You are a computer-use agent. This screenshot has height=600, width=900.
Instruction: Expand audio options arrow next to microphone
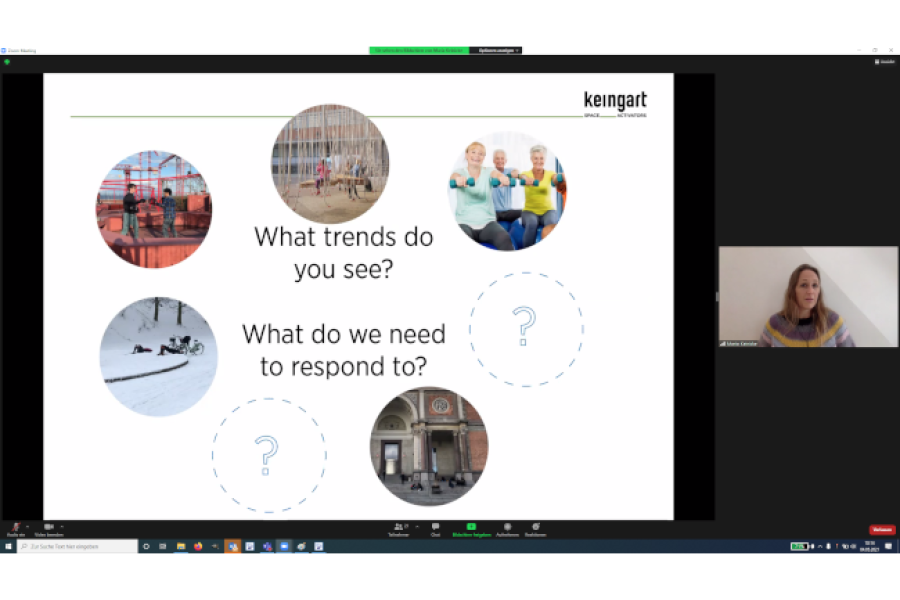tap(28, 527)
